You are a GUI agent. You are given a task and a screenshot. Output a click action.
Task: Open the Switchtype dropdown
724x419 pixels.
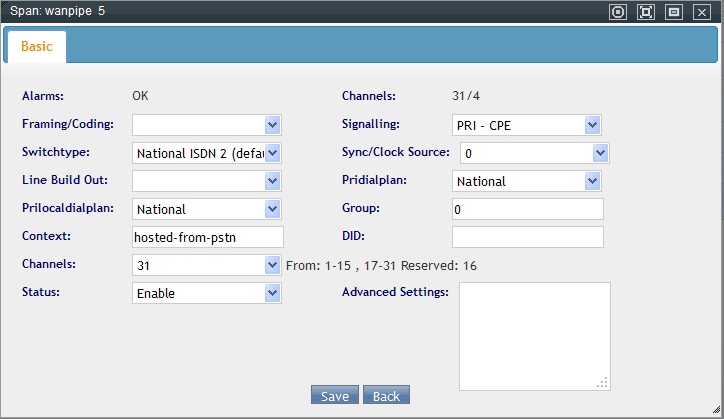coord(208,153)
